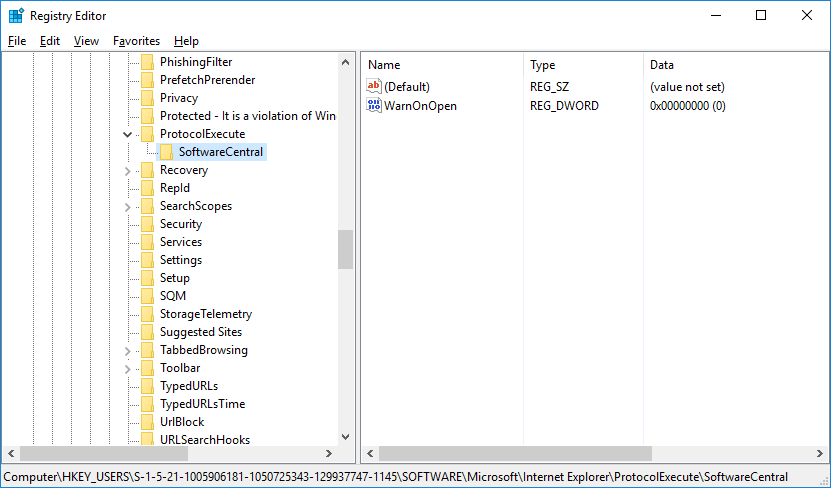Click the tree pane vertical scrollbar thumb
The height and width of the screenshot is (488, 831).
[x=345, y=249]
